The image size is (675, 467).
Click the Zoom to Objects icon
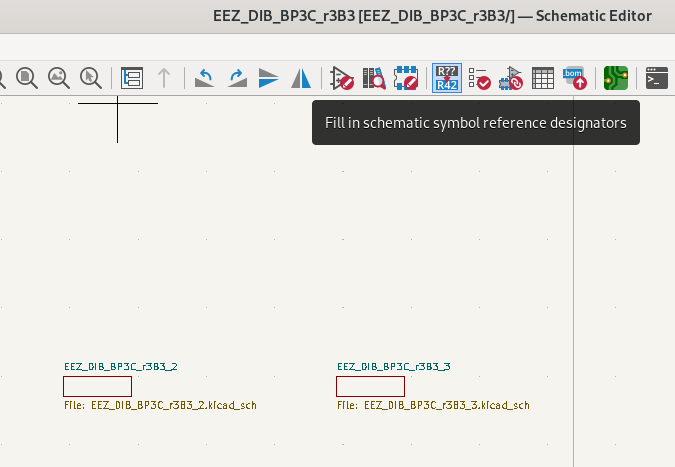click(x=58, y=78)
